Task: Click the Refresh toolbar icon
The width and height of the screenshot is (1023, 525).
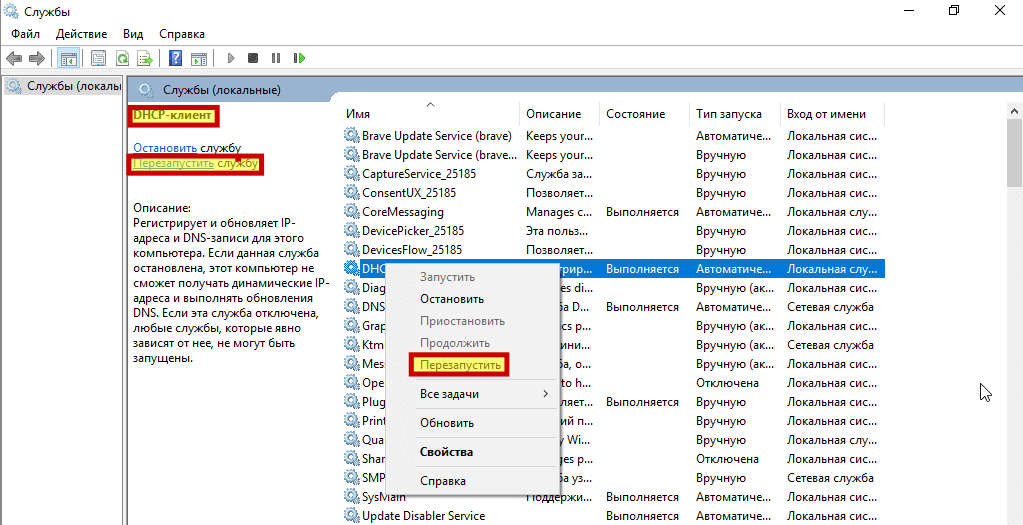Action: tap(122, 58)
